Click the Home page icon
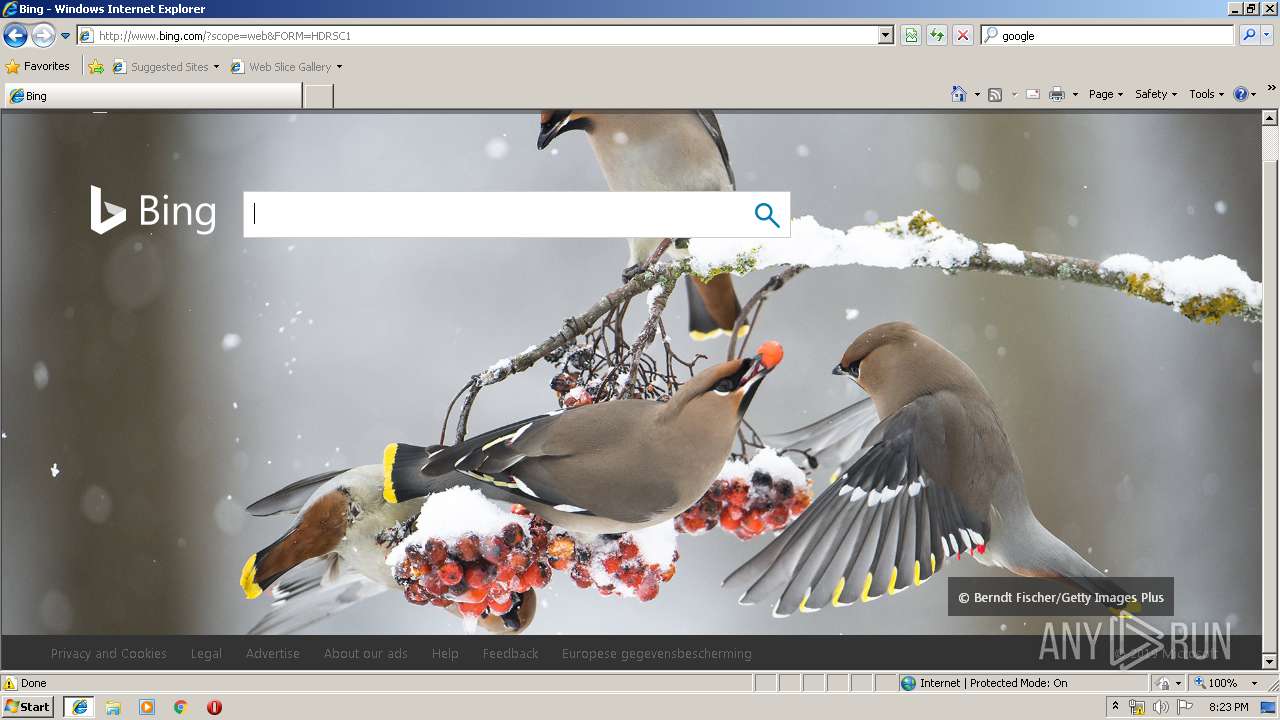This screenshot has width=1280, height=720. [x=959, y=94]
